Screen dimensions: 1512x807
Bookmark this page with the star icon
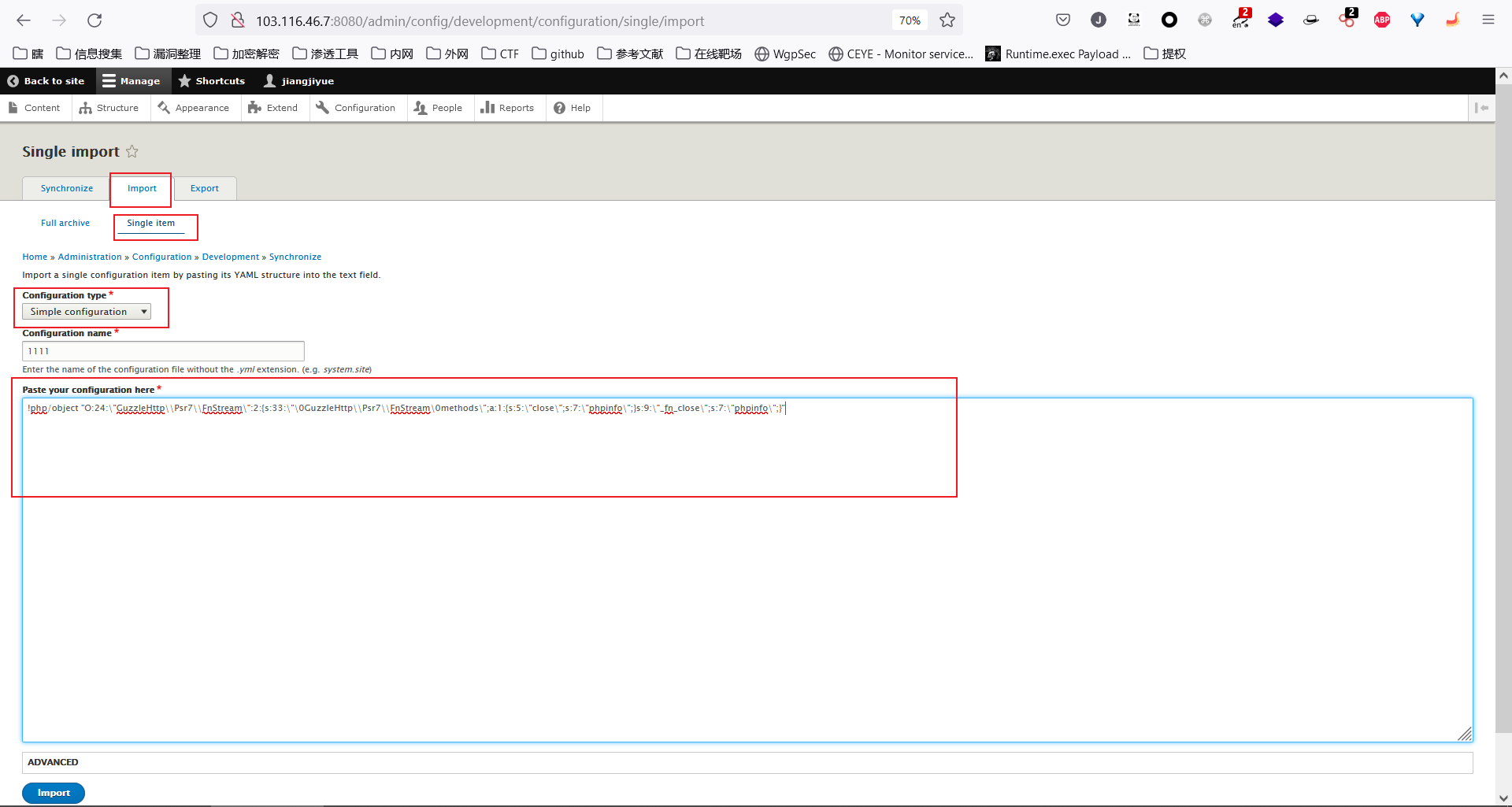(x=947, y=20)
